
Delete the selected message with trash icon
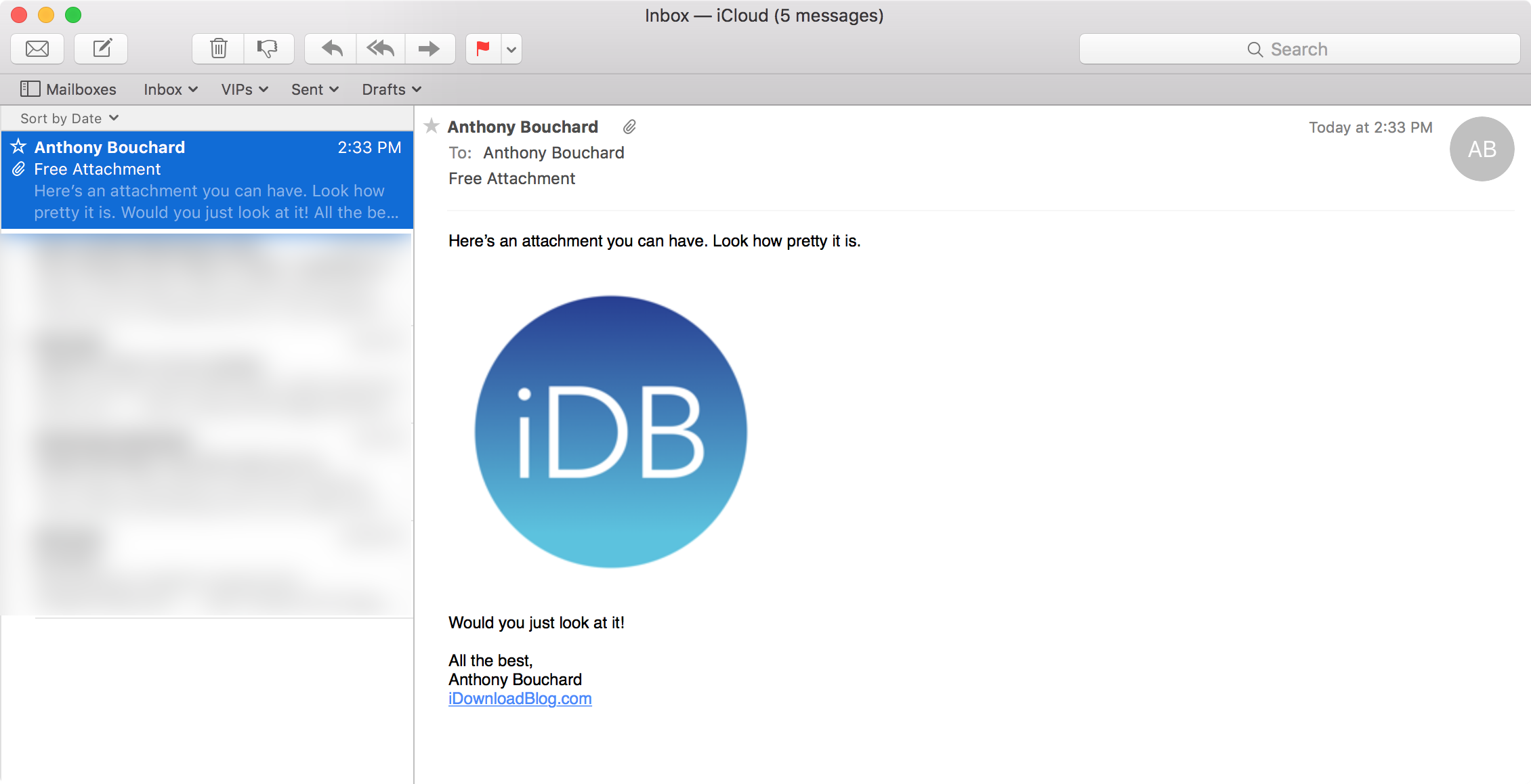[x=217, y=48]
